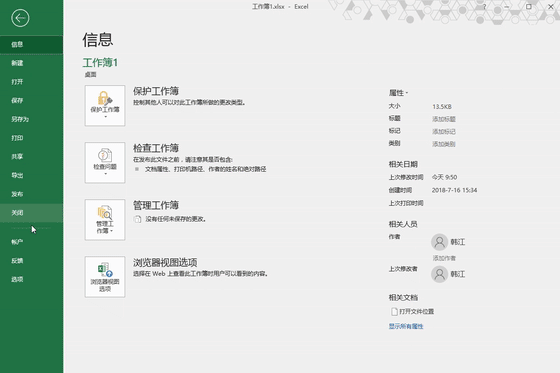The height and width of the screenshot is (373, 560).
Task: Open the 浏览器视图选项 icon button
Action: [x=105, y=277]
